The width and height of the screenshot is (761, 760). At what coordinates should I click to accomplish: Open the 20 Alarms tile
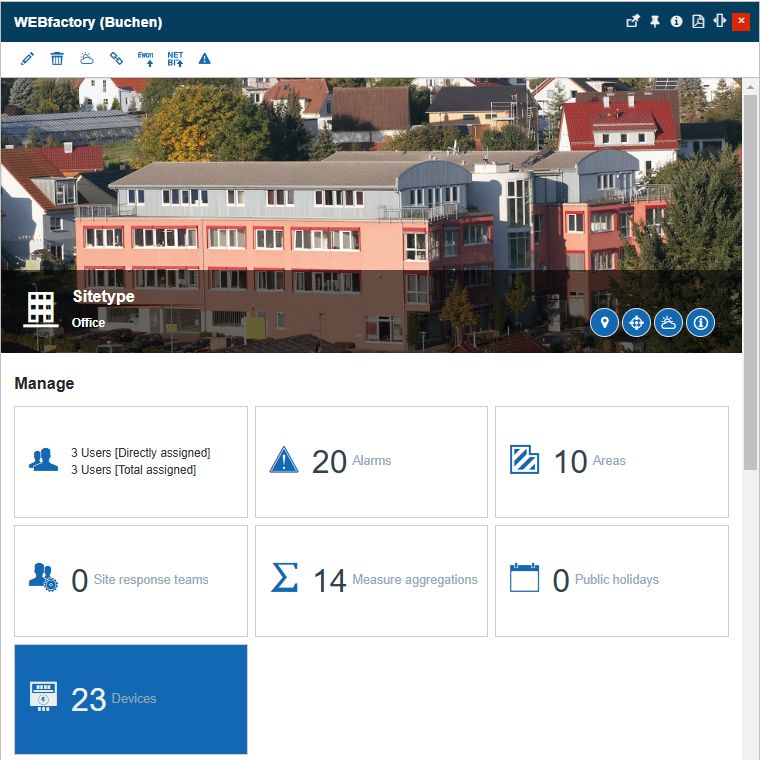371,461
